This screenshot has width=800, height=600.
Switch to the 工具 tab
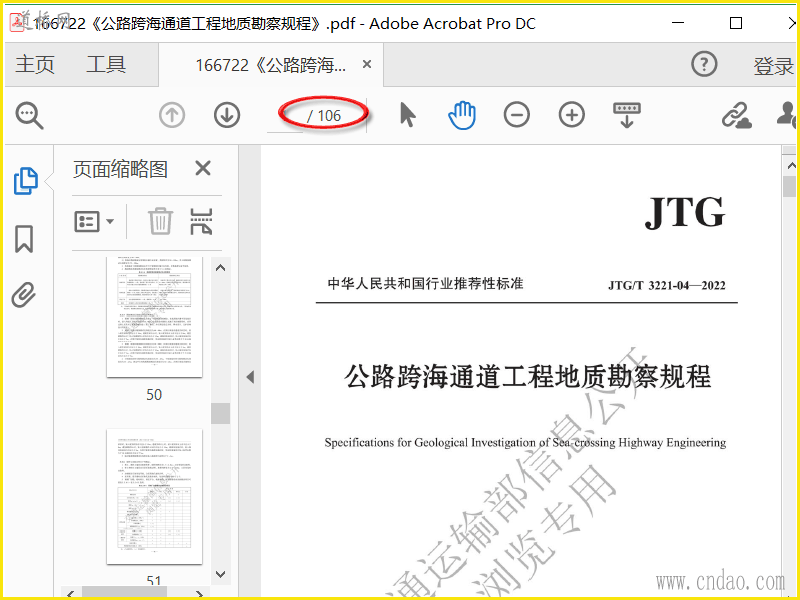tap(106, 65)
